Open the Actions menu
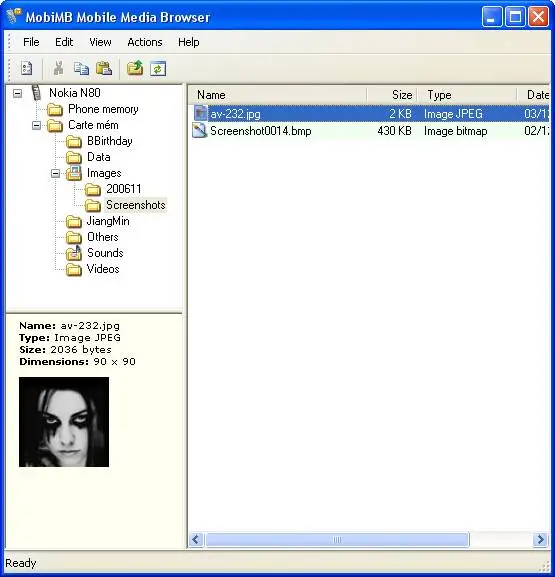This screenshot has height=577, width=555. tap(145, 42)
